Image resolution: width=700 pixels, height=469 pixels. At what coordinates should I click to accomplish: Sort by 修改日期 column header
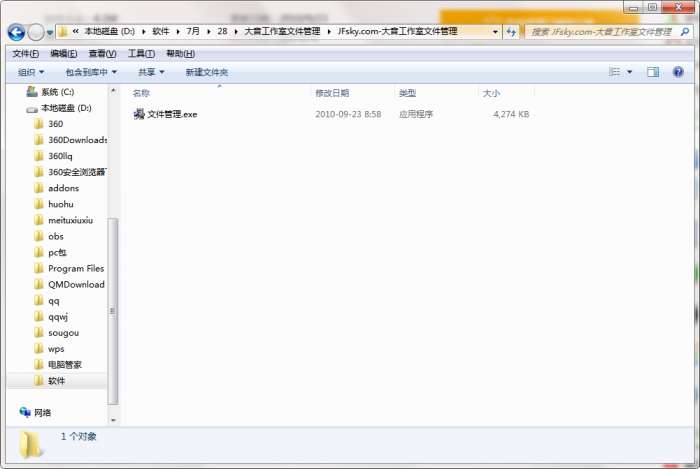(x=332, y=93)
